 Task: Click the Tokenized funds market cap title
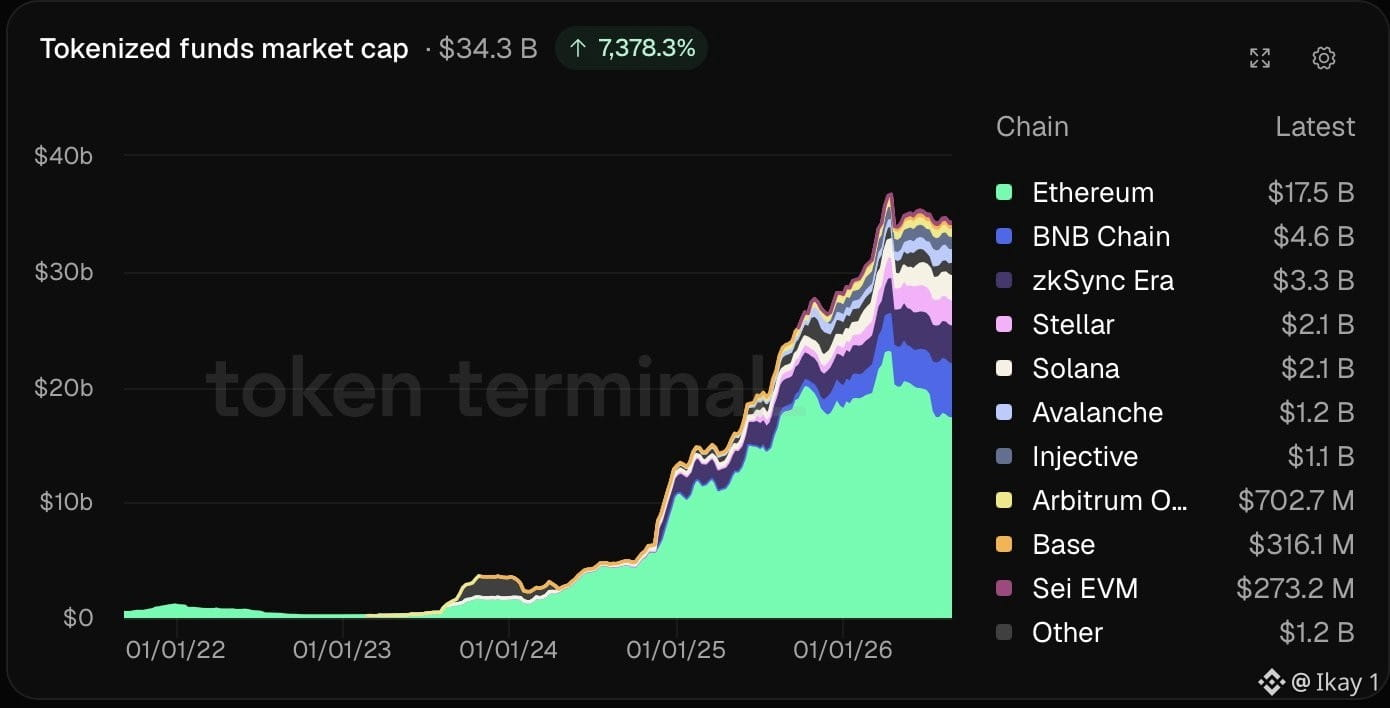pyautogui.click(x=224, y=49)
